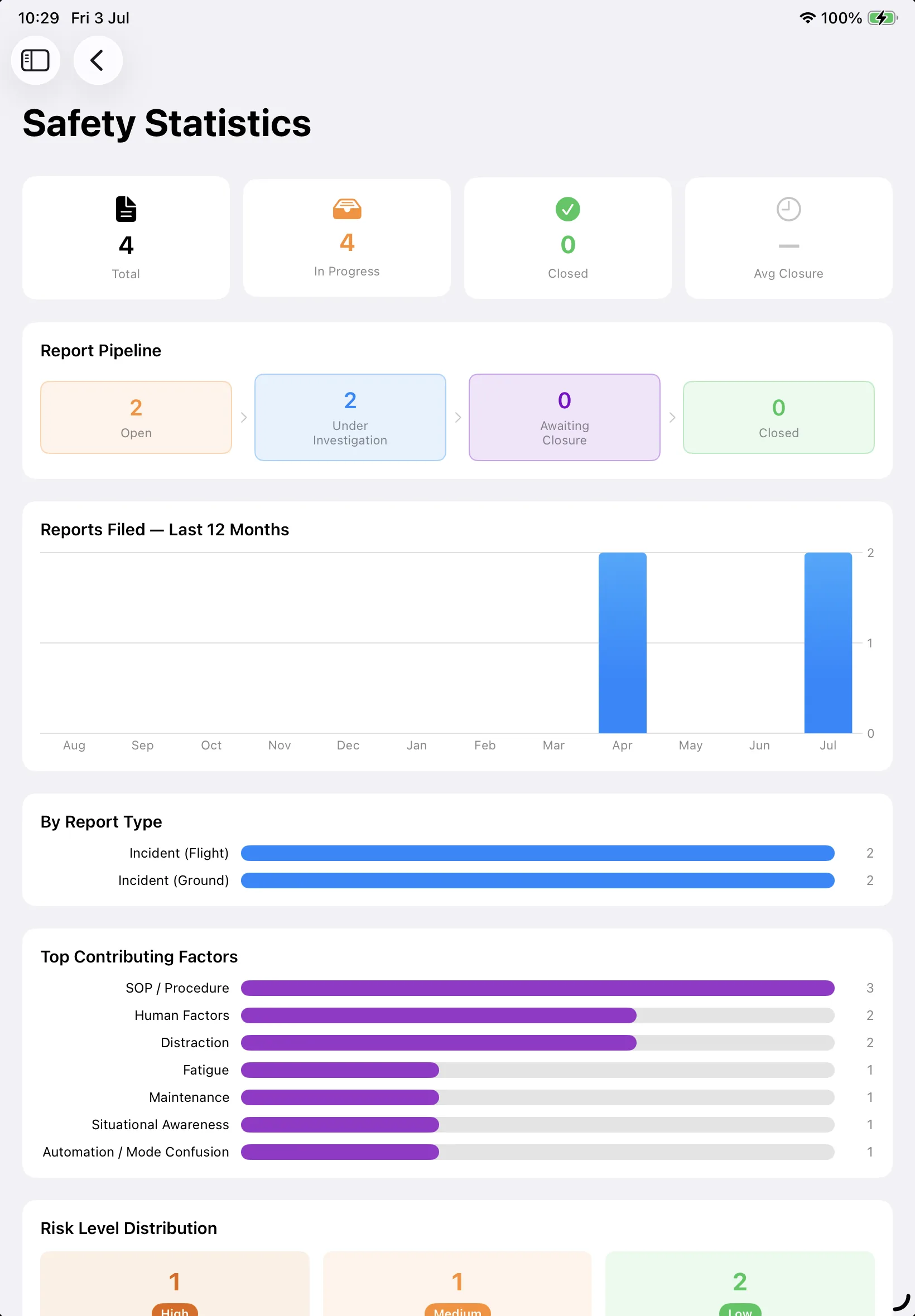
Task: Click the Safety Statistics title
Action: 167,124
